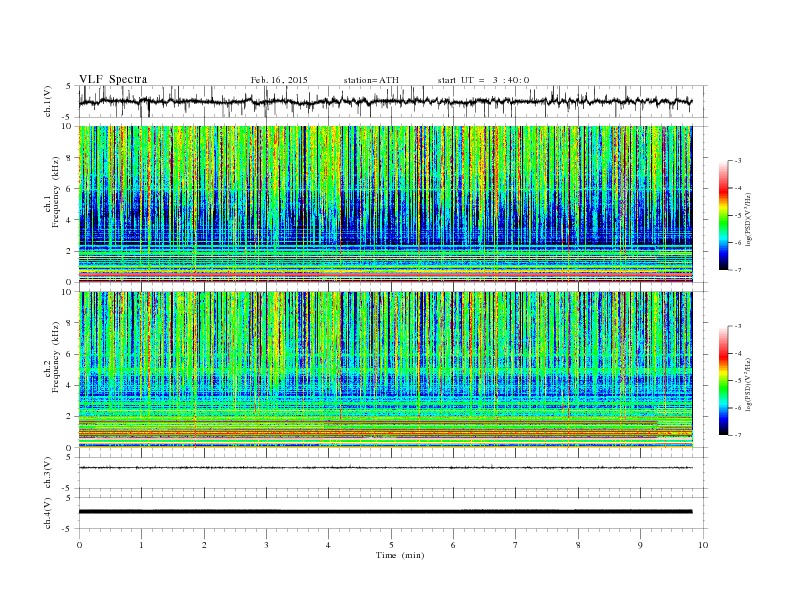This screenshot has height=612, width=792.
Task: Click the "VLF Spectra" plot title
Action: pos(113,79)
